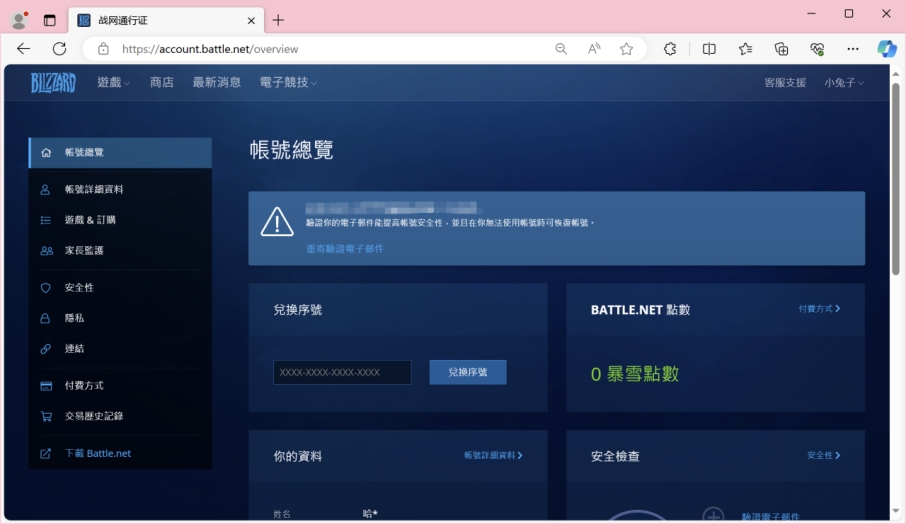Screen dimensions: 906x524
Task: Open 帳號詳細資料 in sidebar
Action: click(x=120, y=189)
